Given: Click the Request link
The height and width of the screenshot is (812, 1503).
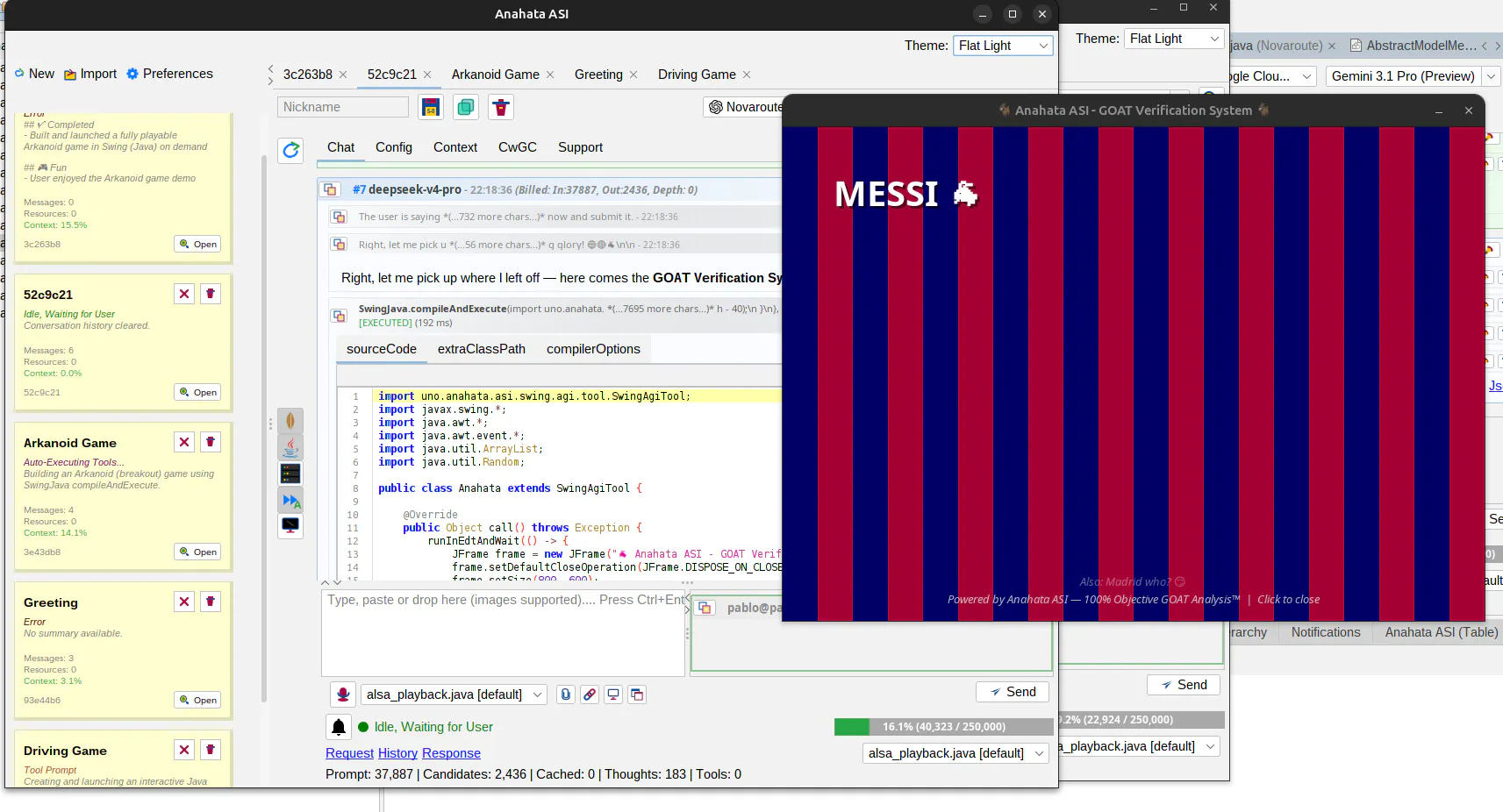Looking at the screenshot, I should [349, 753].
